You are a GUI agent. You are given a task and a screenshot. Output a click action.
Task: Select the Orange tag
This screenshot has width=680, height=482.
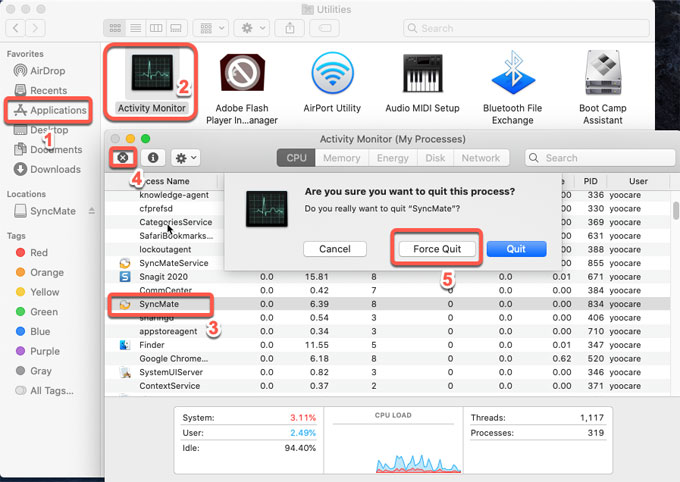click(x=40, y=272)
